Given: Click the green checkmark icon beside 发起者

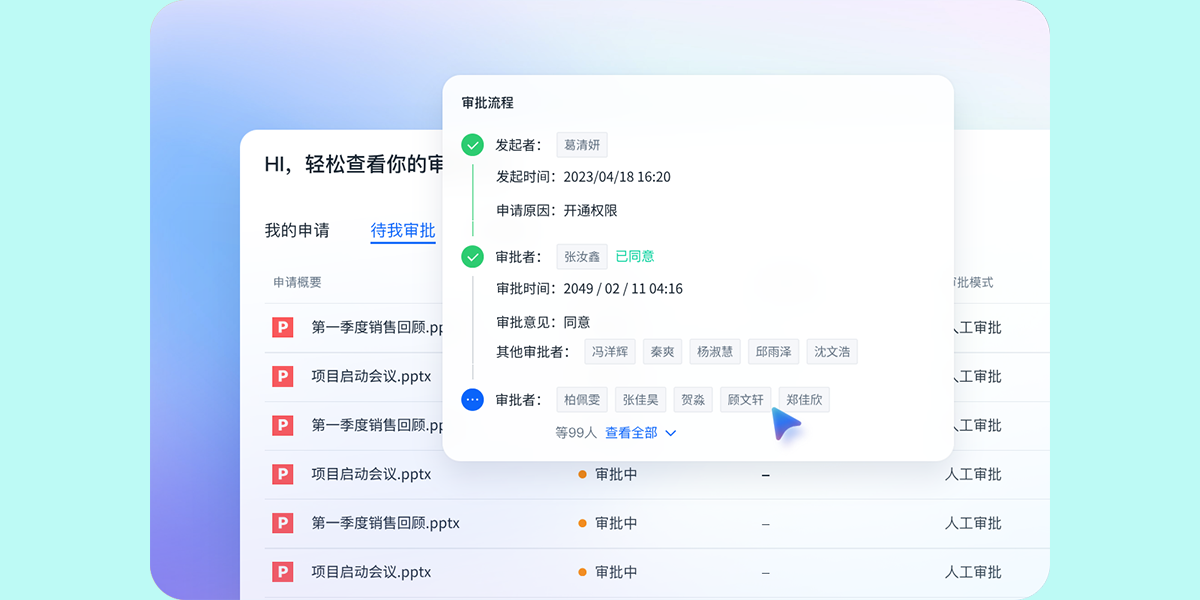Looking at the screenshot, I should click(473, 145).
